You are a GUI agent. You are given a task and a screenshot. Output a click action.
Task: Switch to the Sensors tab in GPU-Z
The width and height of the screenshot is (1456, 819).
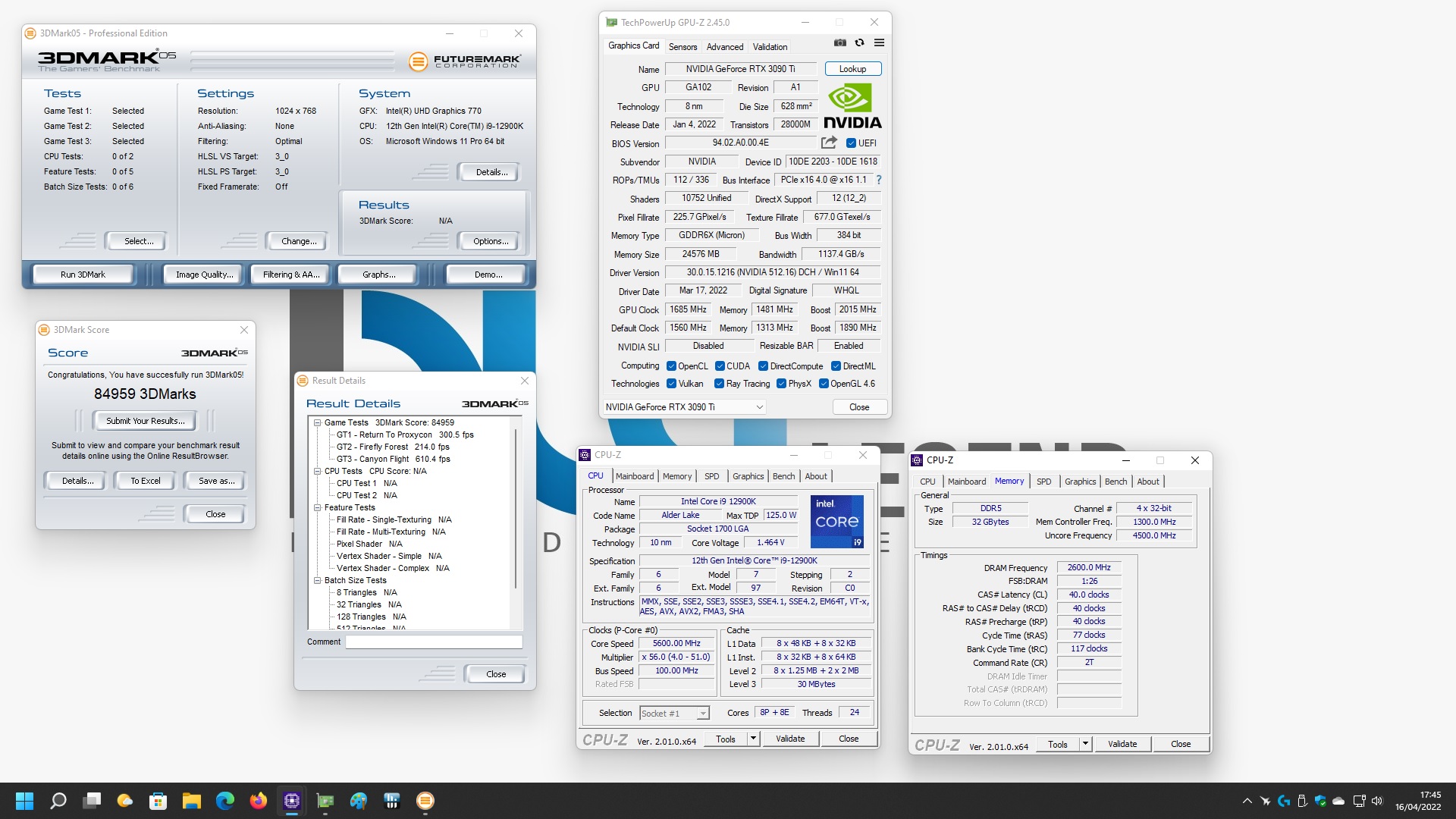tap(682, 47)
